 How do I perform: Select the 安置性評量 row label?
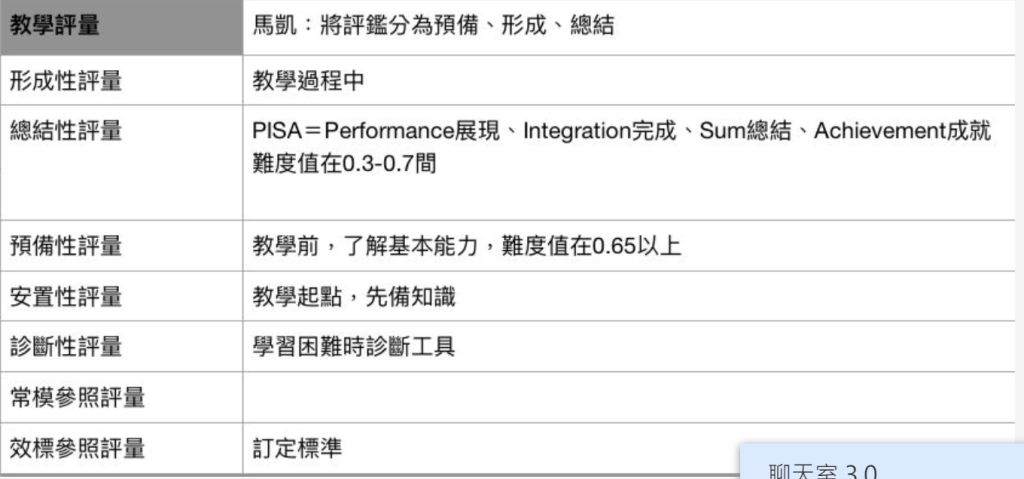click(x=66, y=296)
